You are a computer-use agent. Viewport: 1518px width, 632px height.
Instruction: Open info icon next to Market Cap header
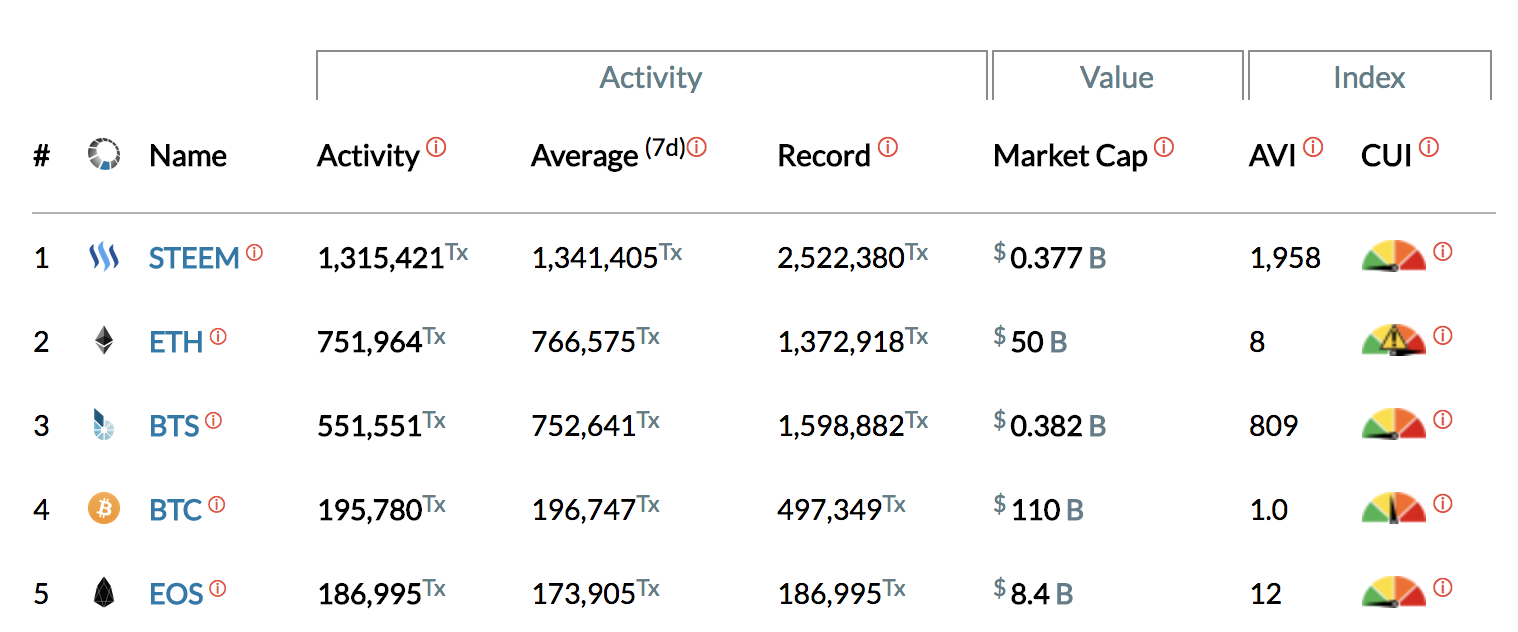1164,147
